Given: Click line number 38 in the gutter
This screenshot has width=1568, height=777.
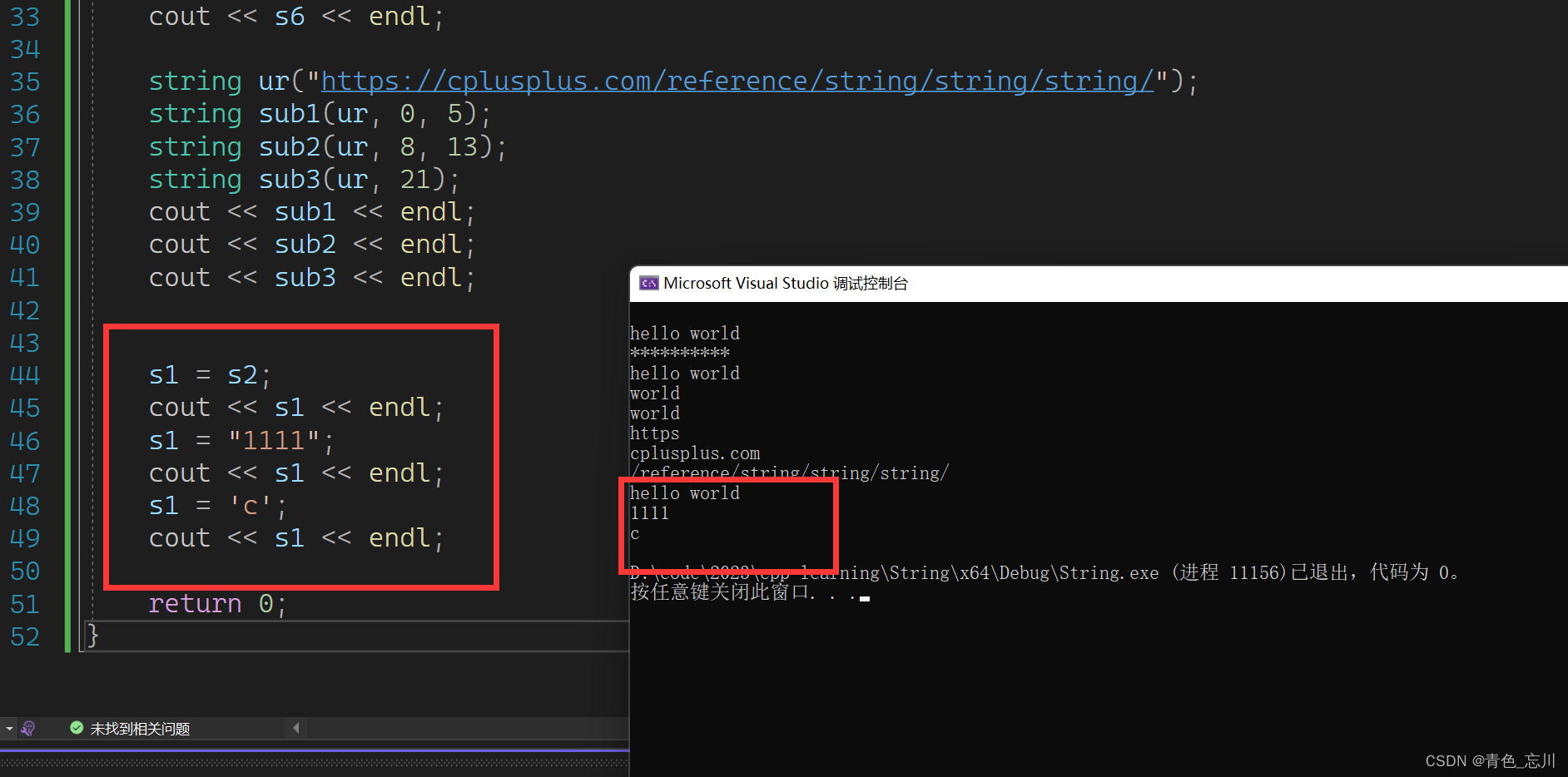Looking at the screenshot, I should click(25, 180).
